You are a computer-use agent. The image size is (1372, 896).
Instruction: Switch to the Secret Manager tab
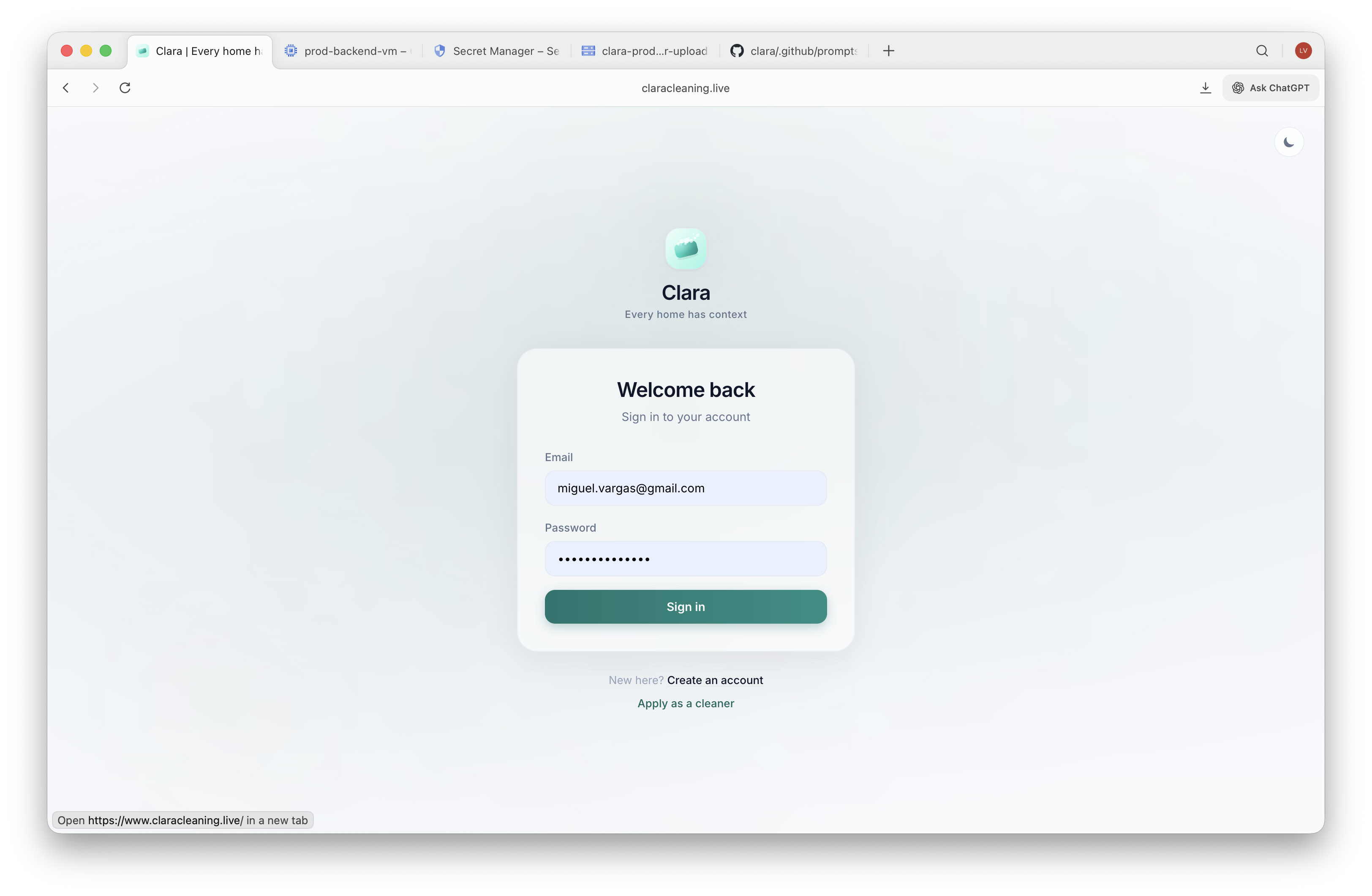coord(497,51)
